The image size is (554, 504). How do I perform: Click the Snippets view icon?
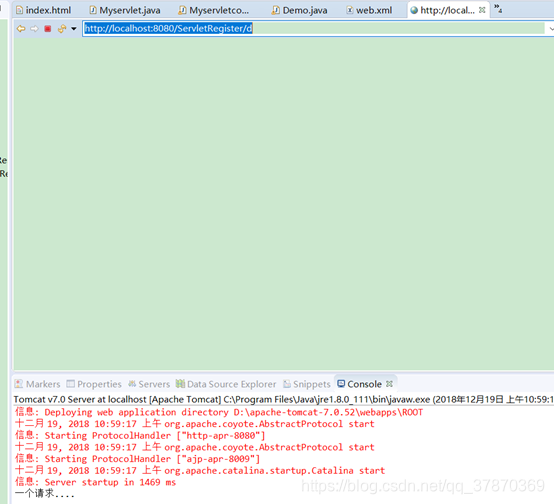point(287,384)
